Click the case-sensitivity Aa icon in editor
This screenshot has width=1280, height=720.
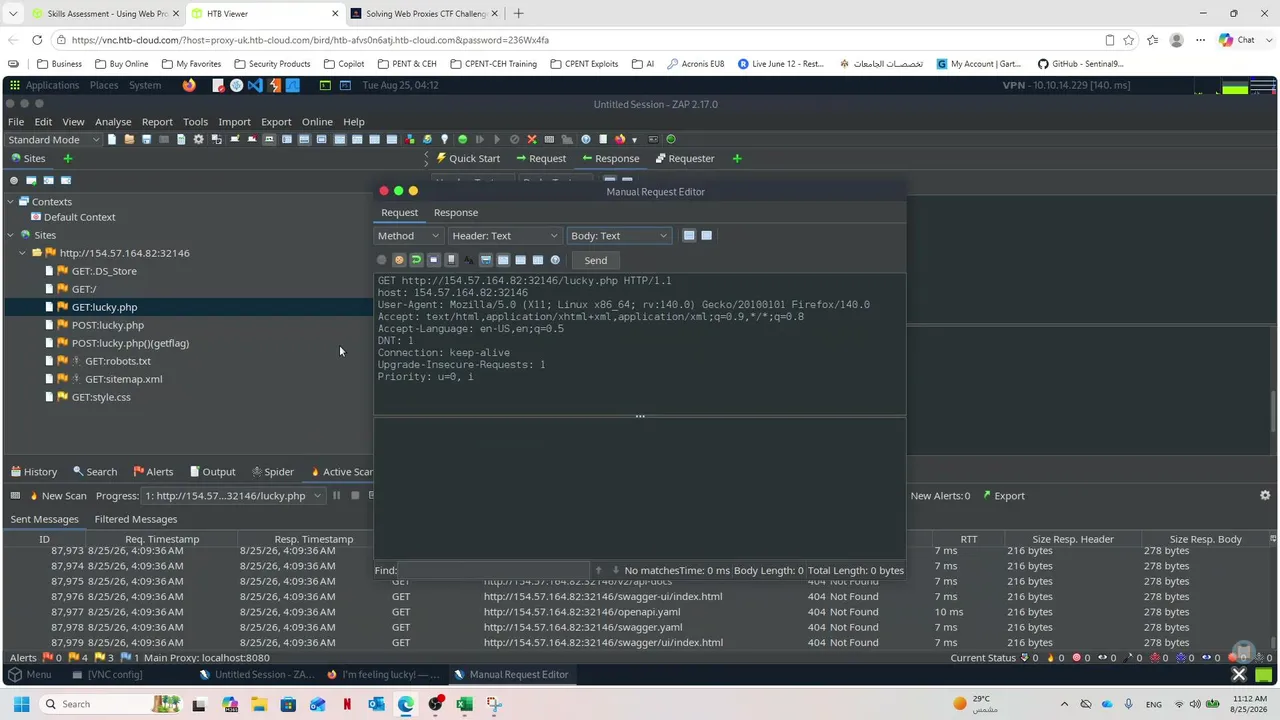(468, 260)
